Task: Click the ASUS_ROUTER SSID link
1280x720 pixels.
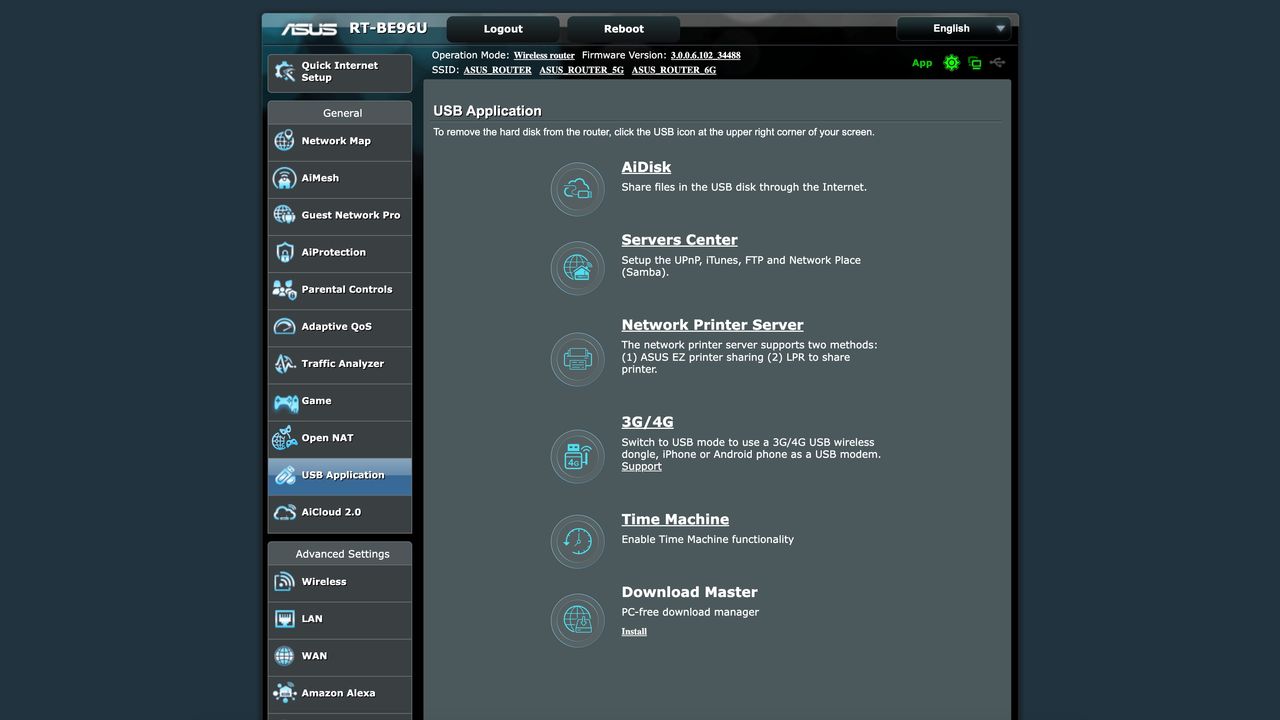Action: point(497,70)
